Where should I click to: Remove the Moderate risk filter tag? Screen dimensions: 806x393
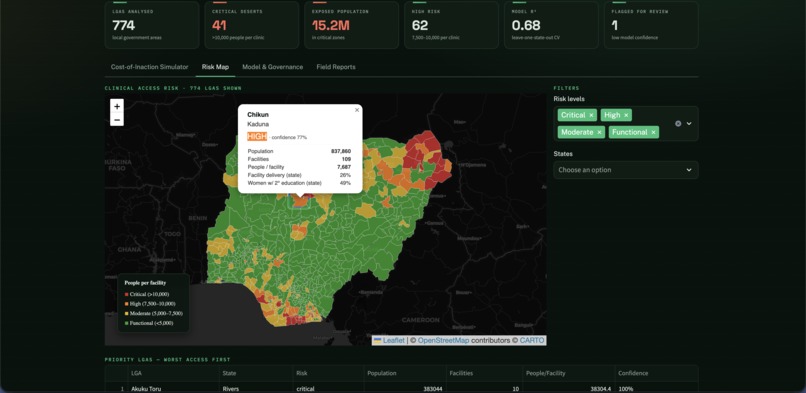[x=599, y=132]
